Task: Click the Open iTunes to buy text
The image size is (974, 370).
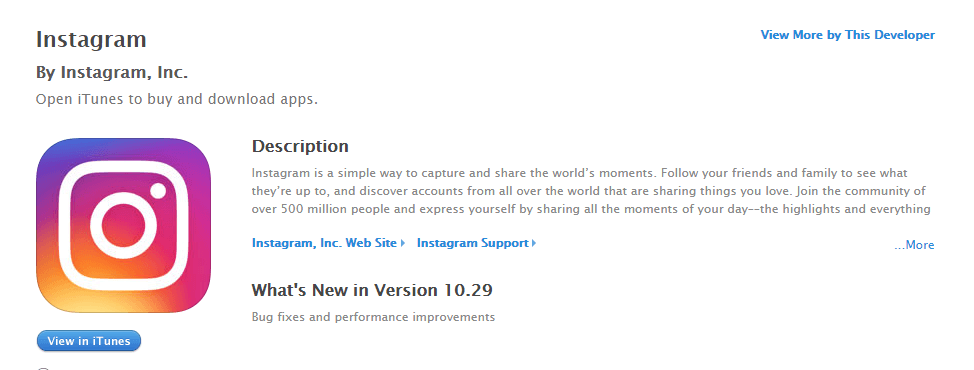Action: coord(177,99)
